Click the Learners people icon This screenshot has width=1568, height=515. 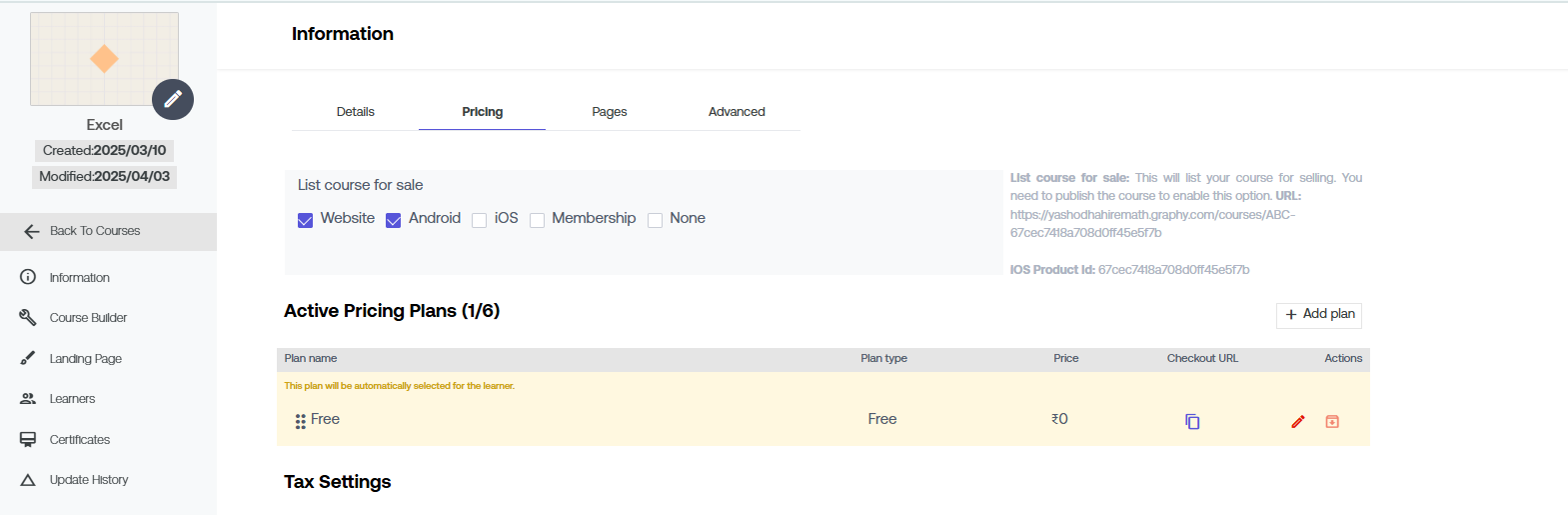coord(28,398)
